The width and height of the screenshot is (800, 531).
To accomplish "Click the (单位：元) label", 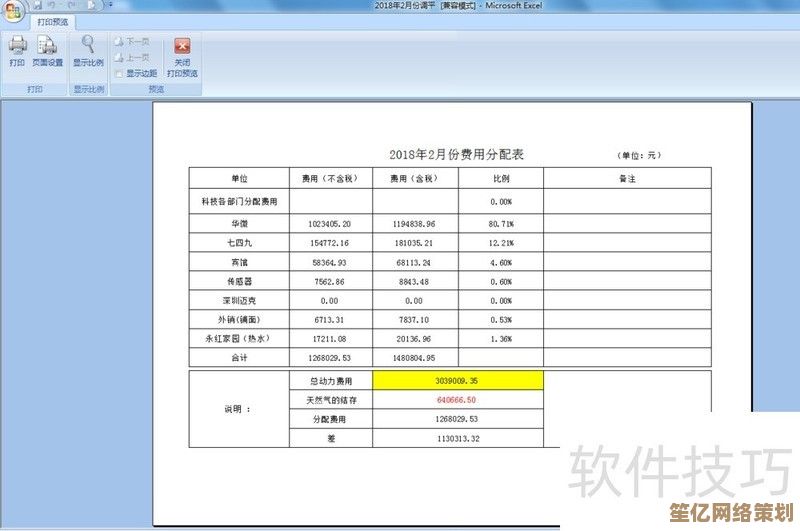I will (639, 155).
